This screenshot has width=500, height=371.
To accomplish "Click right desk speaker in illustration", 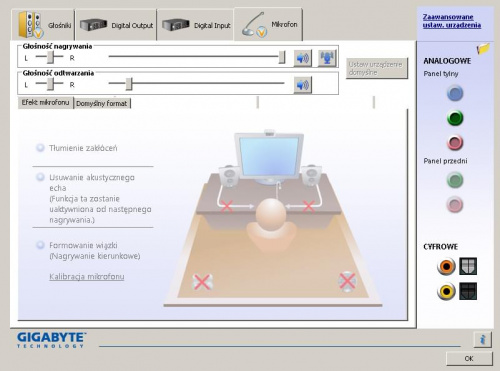I will 311,175.
